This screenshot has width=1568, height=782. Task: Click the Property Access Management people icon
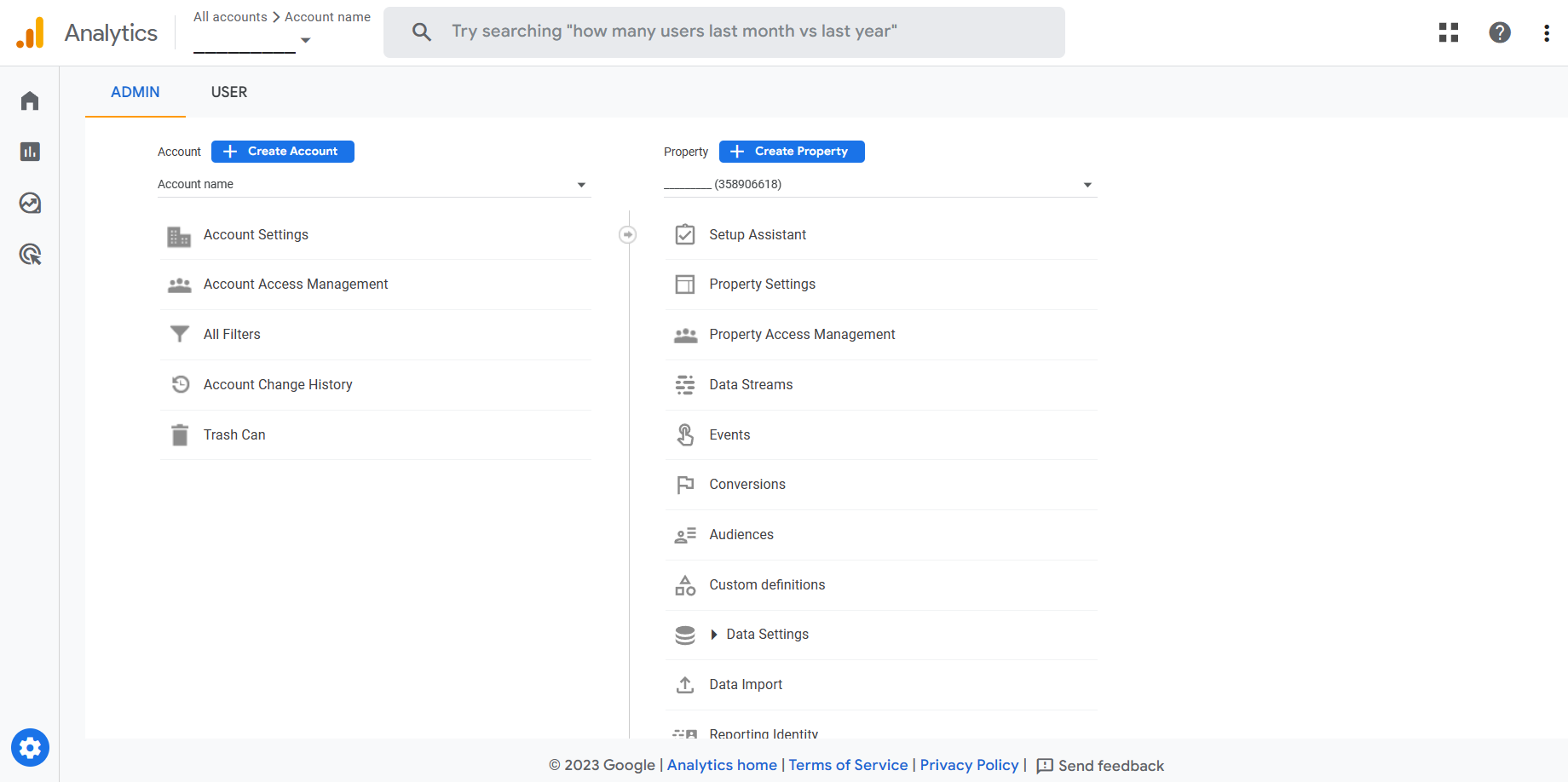point(685,336)
